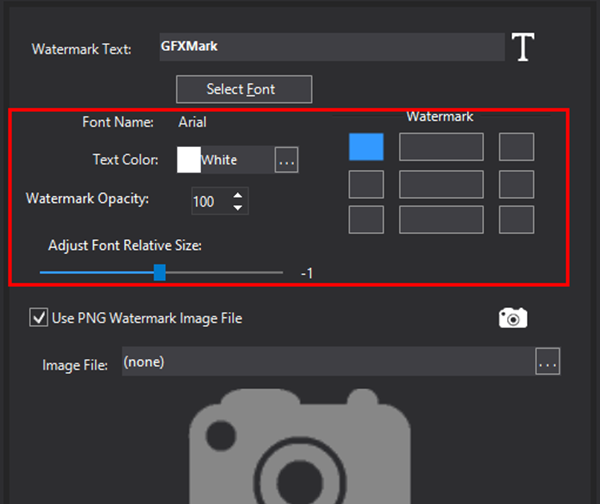This screenshot has width=600, height=504.
Task: Select bottom-center watermark position box
Action: point(441,219)
